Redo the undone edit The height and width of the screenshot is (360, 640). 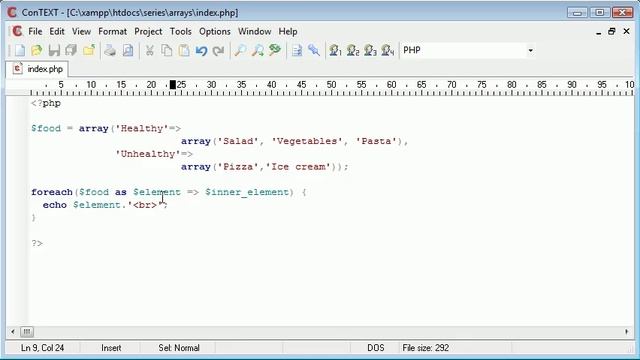(x=219, y=51)
